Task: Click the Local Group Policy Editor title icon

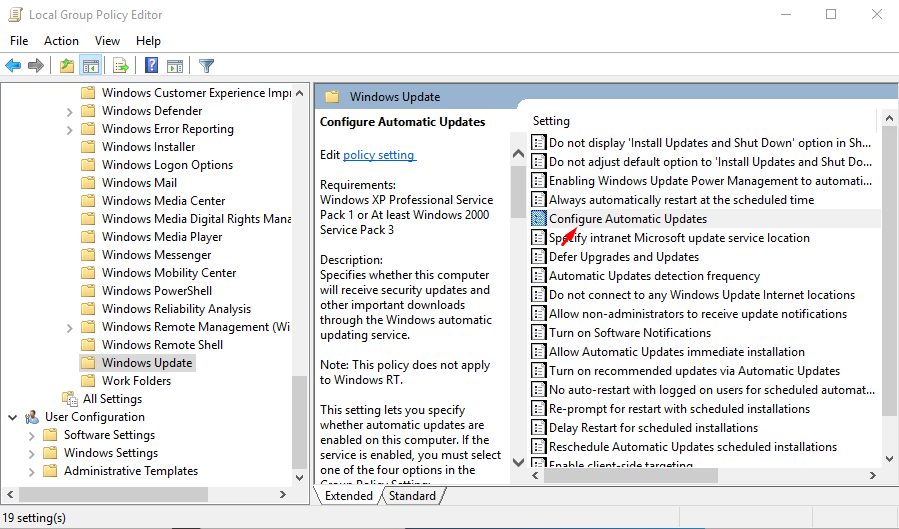Action: (15, 14)
